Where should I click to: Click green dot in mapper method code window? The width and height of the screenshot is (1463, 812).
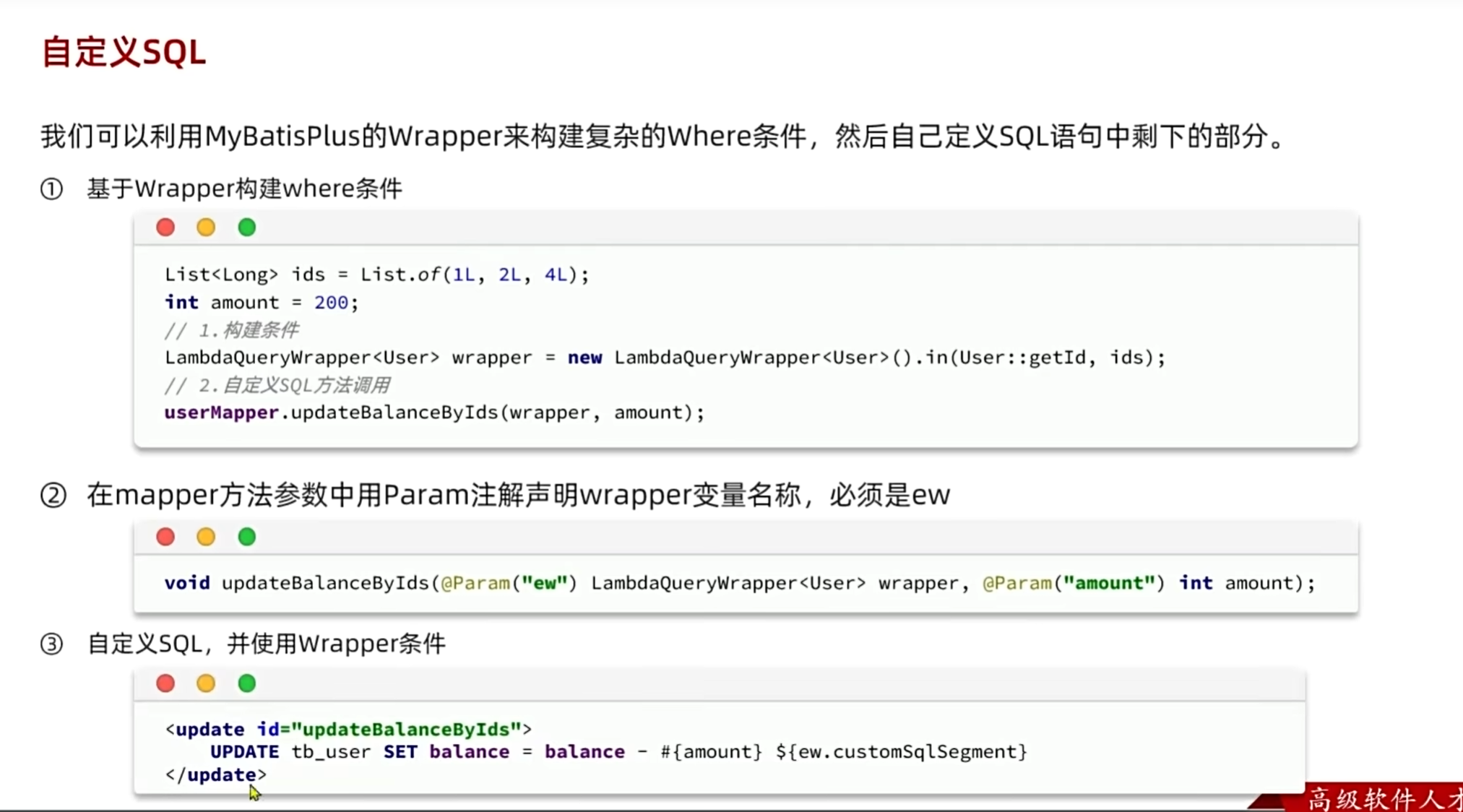(x=247, y=537)
